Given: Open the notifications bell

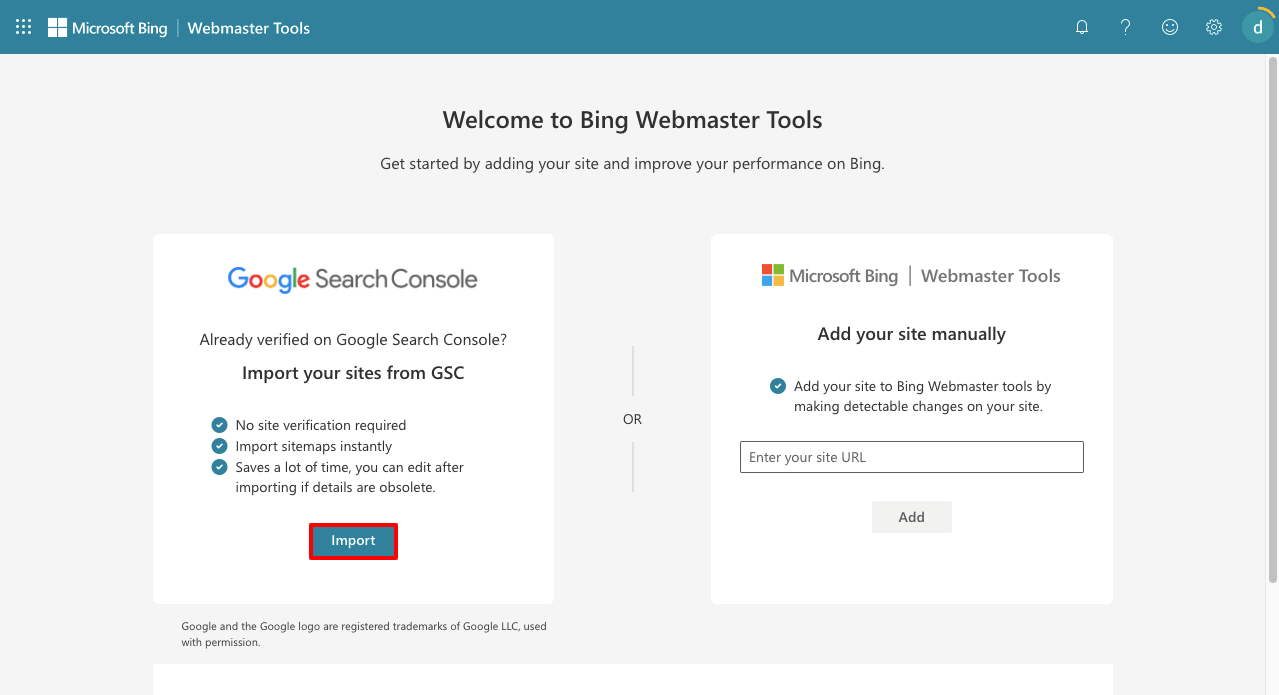Looking at the screenshot, I should (x=1082, y=27).
